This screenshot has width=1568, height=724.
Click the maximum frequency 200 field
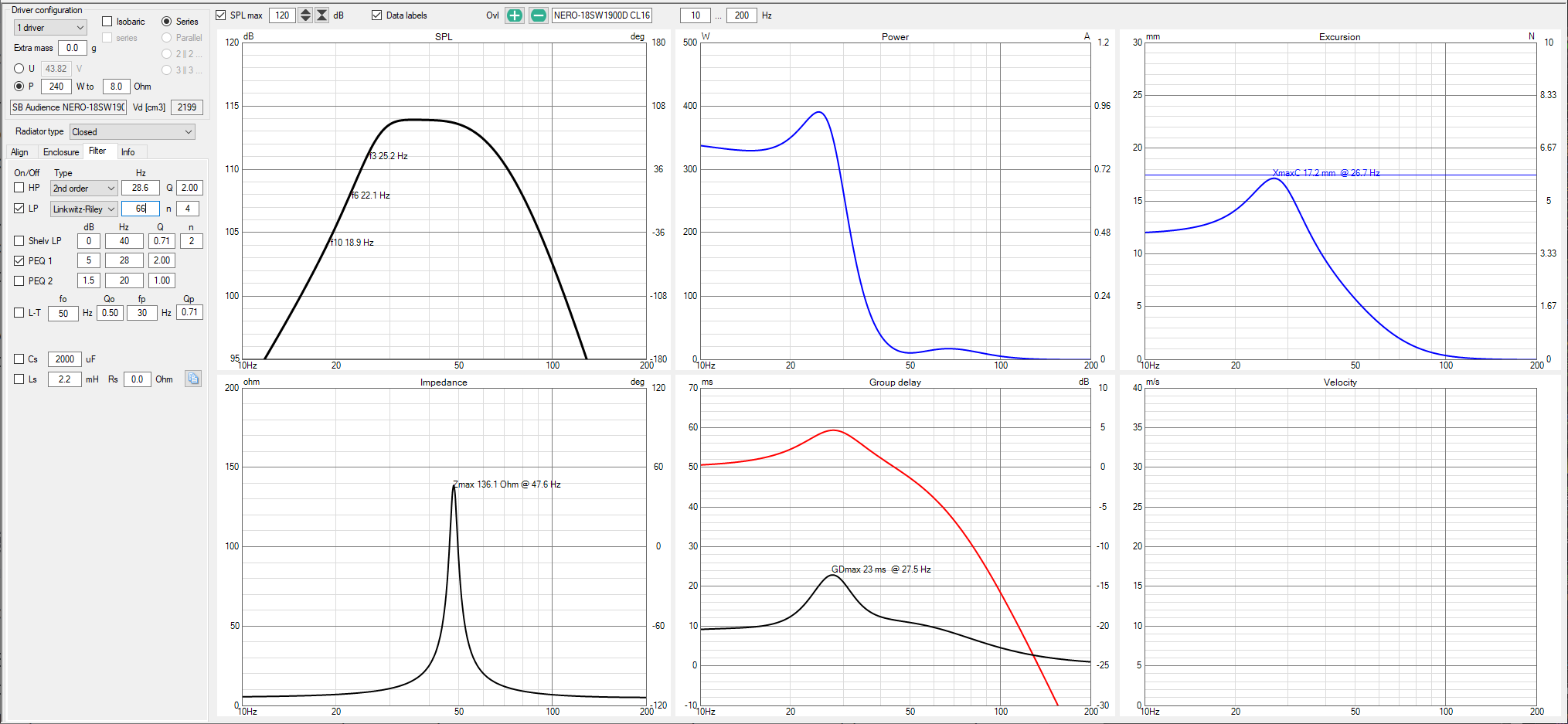(x=742, y=15)
